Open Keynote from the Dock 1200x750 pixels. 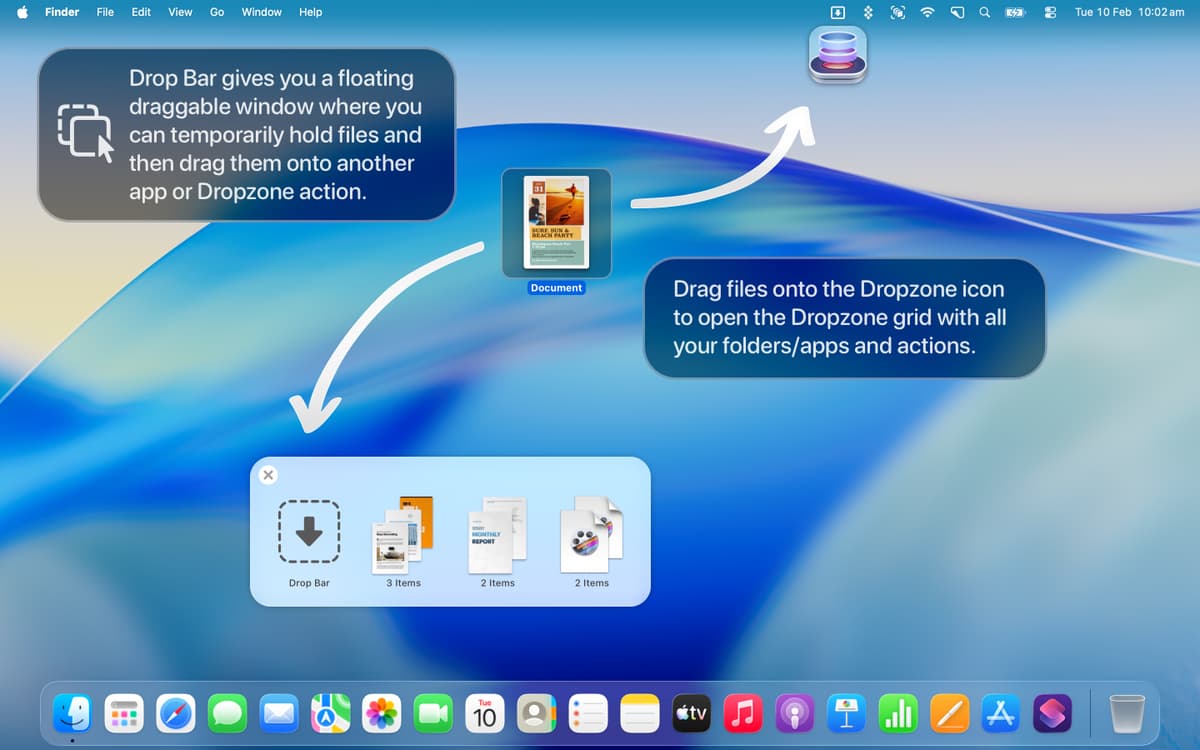coord(847,713)
